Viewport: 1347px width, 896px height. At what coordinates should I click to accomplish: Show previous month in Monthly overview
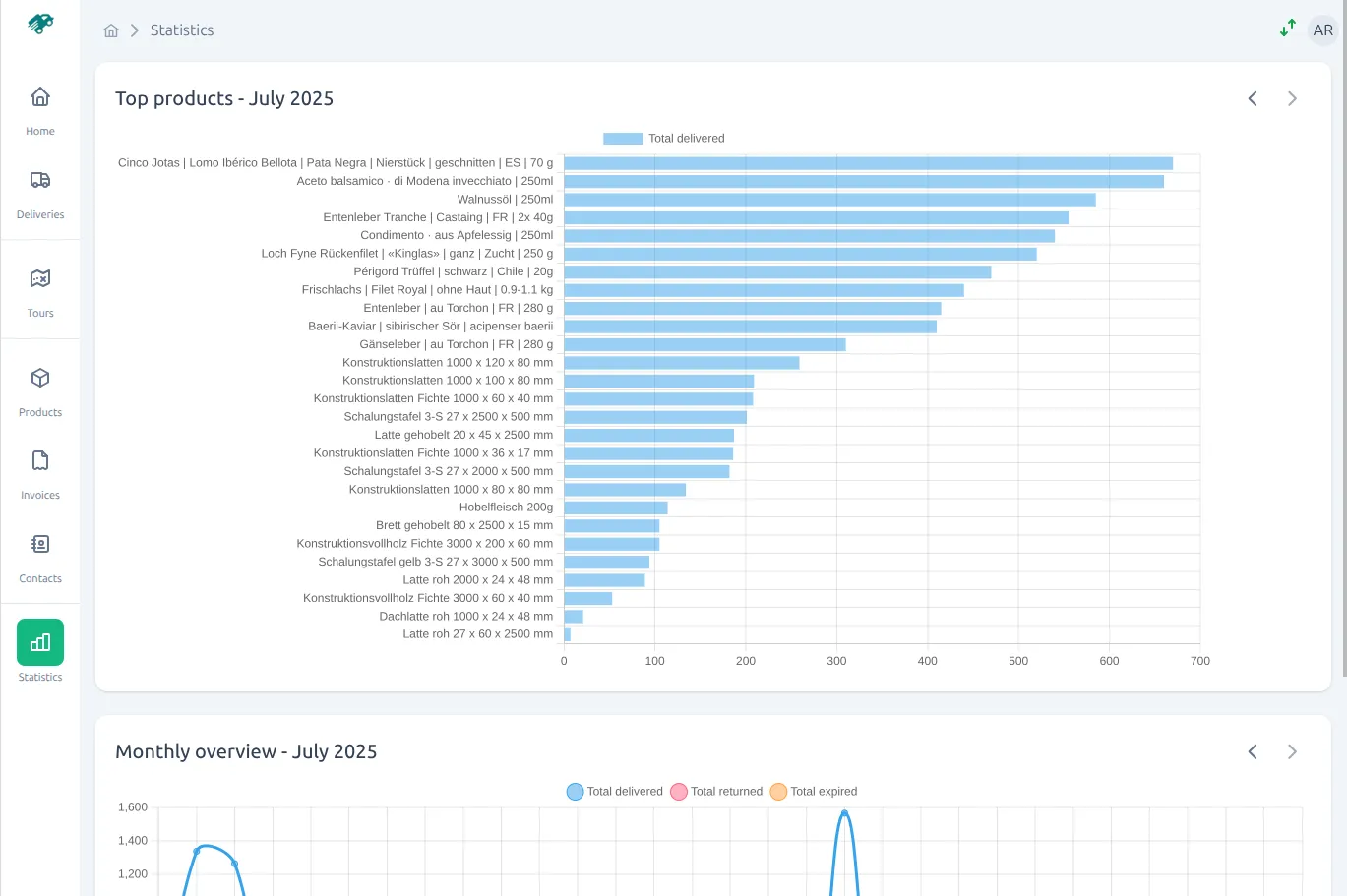click(x=1253, y=751)
